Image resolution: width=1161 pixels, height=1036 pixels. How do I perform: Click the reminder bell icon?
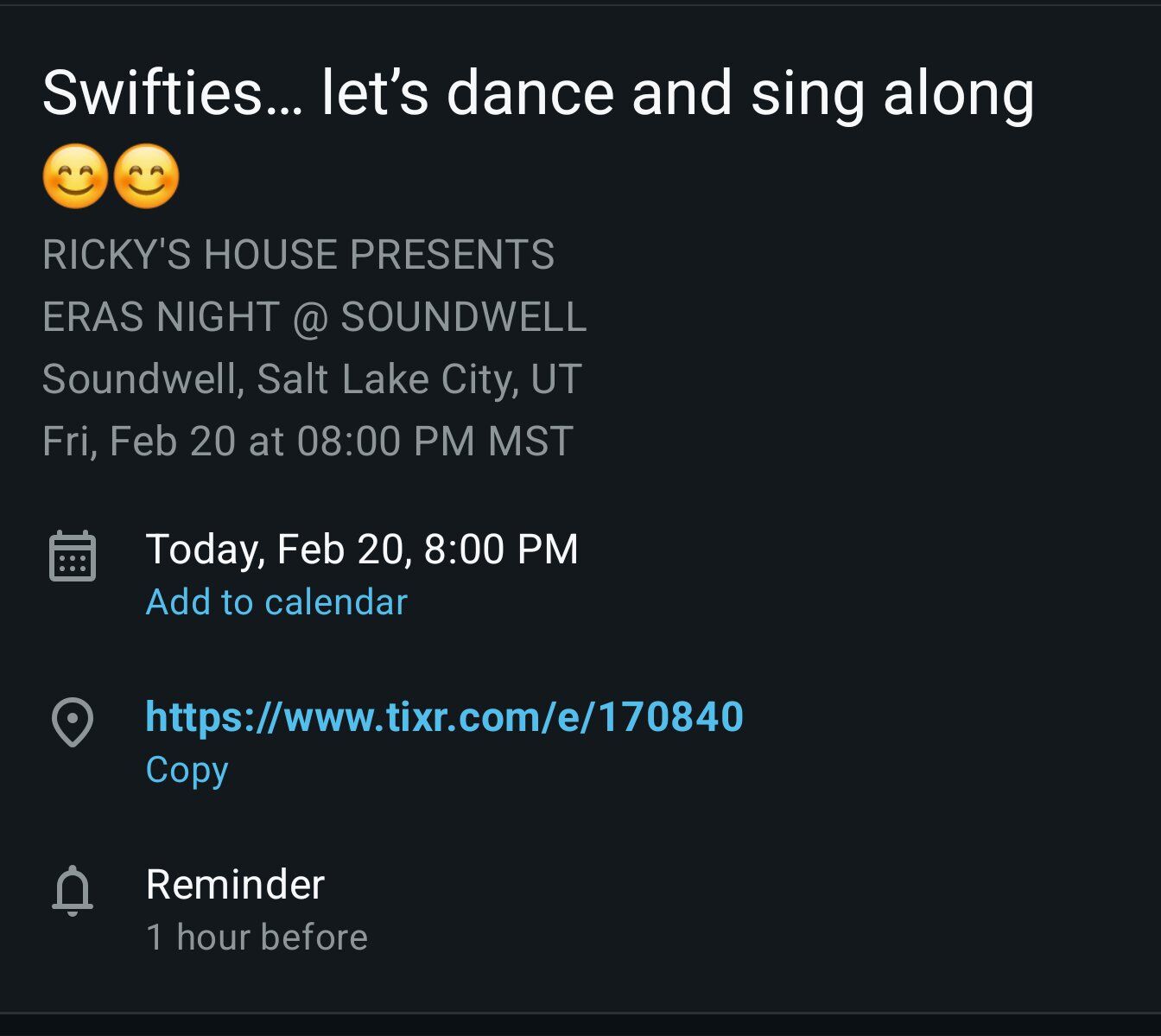(x=73, y=890)
